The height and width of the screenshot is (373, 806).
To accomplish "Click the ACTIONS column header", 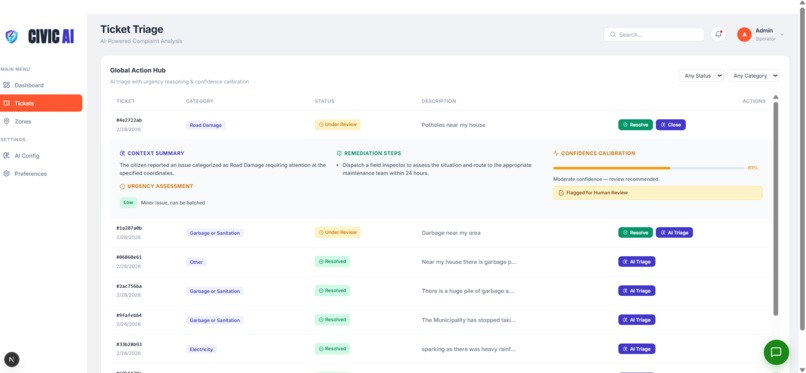I will (754, 101).
